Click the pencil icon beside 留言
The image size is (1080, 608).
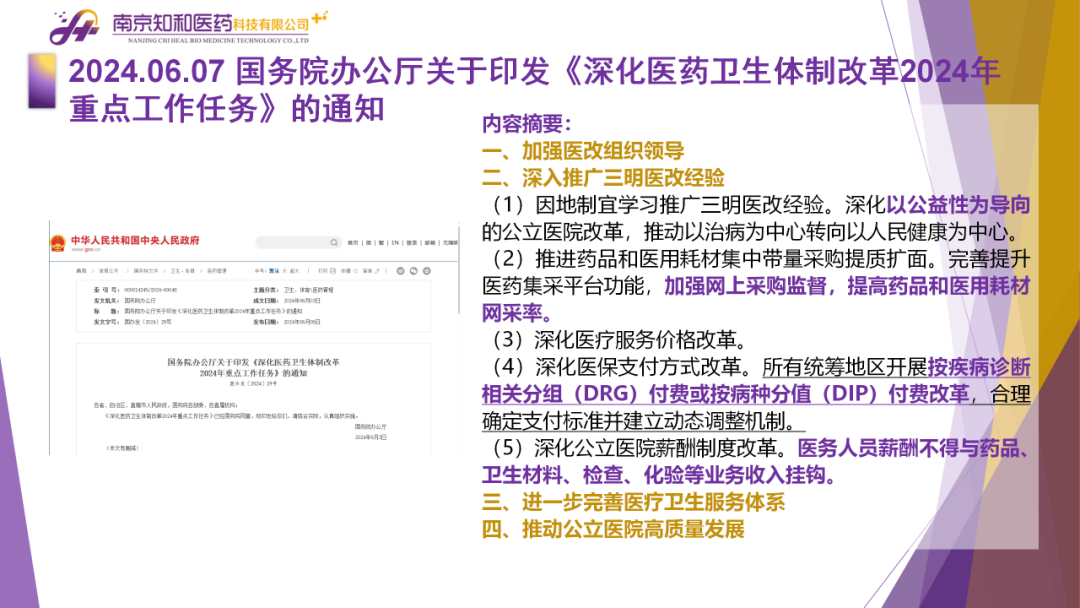(x=377, y=271)
